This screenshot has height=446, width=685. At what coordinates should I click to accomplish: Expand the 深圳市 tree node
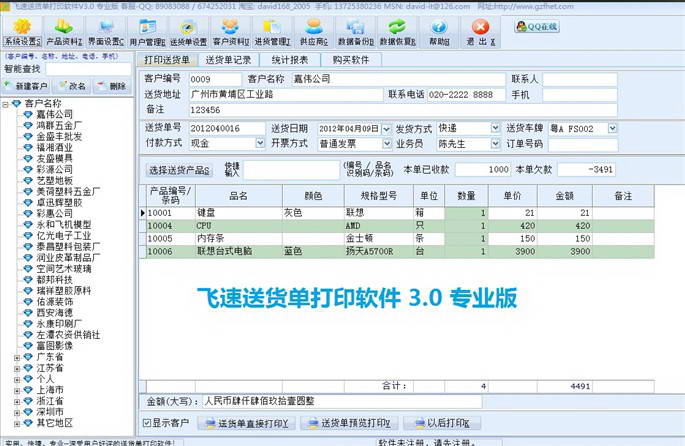(17, 412)
